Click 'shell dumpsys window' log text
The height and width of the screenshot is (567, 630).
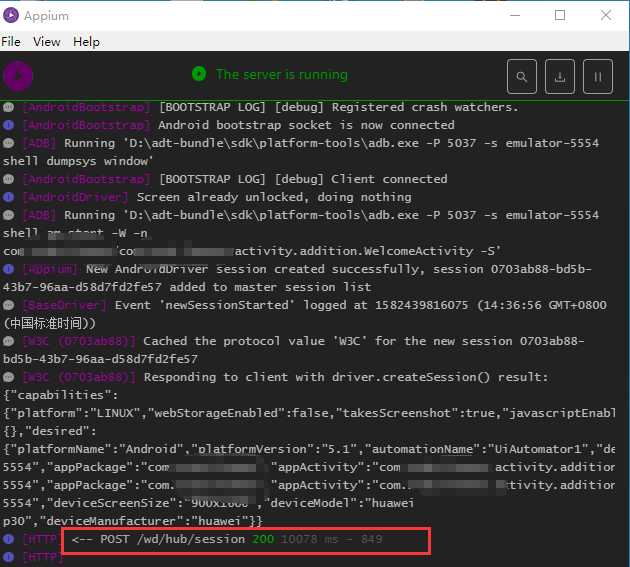coord(78,161)
